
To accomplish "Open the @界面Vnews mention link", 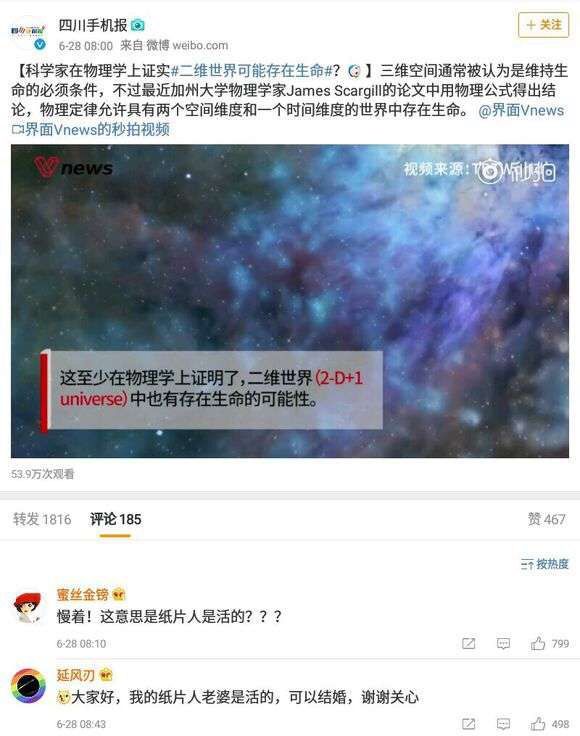I will [x=521, y=111].
